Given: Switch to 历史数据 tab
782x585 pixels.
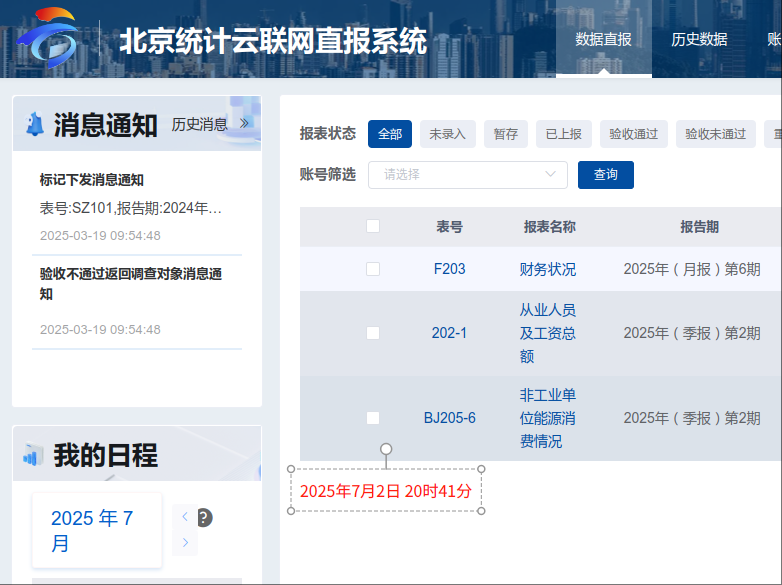Looking at the screenshot, I should pyautogui.click(x=699, y=39).
